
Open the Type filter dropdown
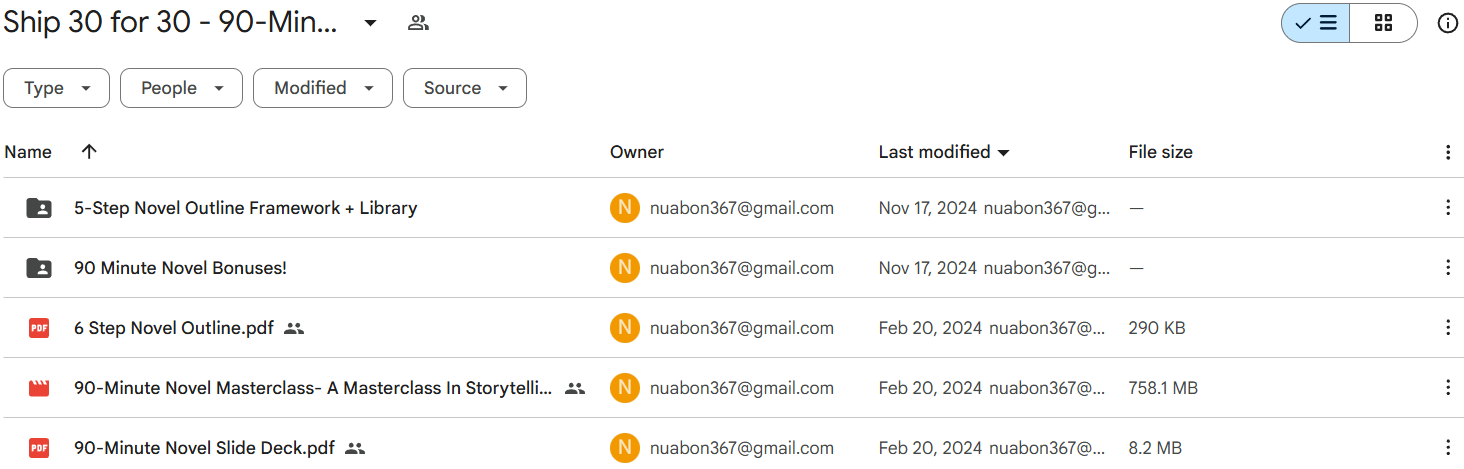(x=57, y=88)
